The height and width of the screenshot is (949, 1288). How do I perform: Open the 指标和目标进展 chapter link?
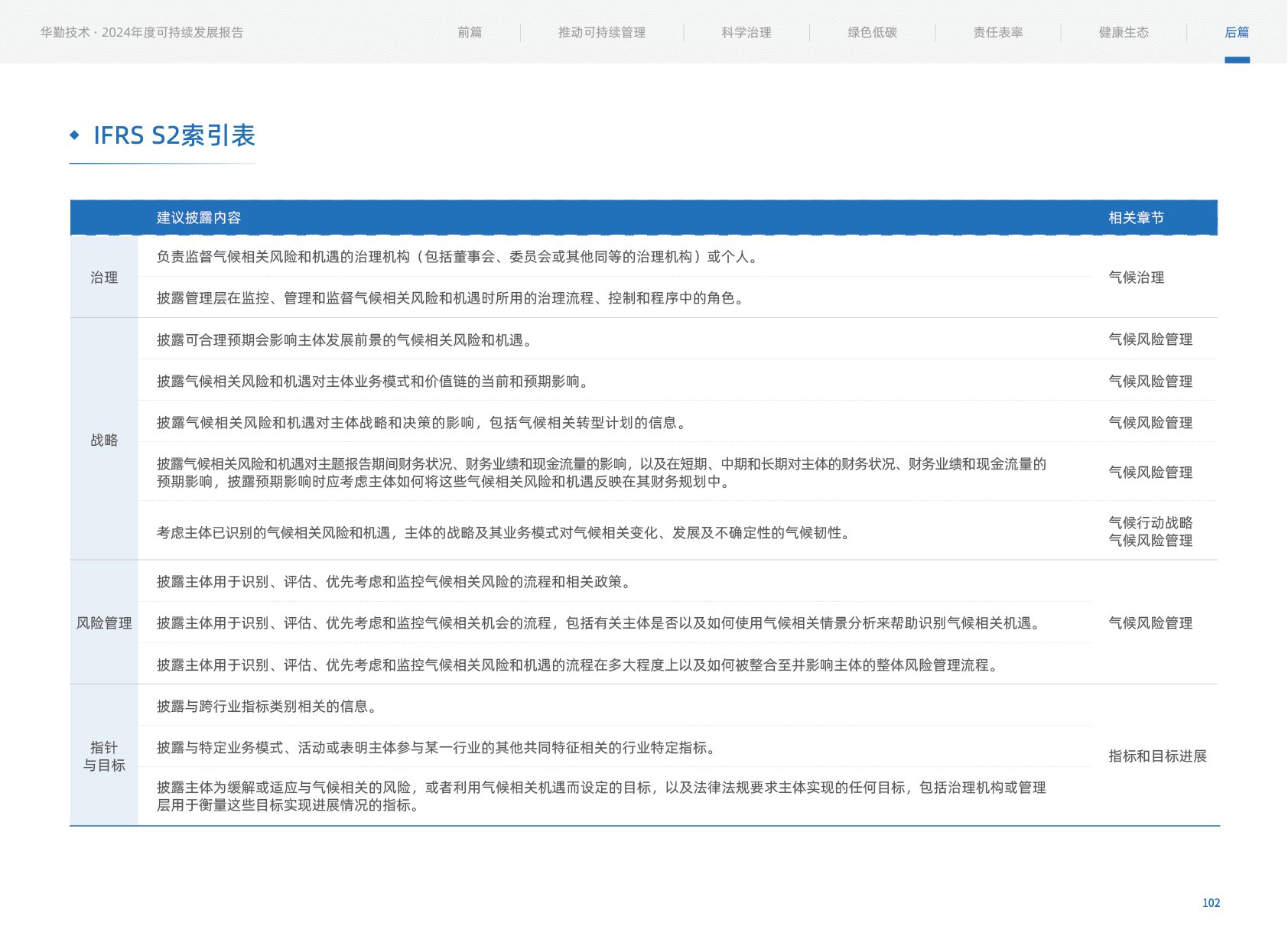[x=1157, y=756]
